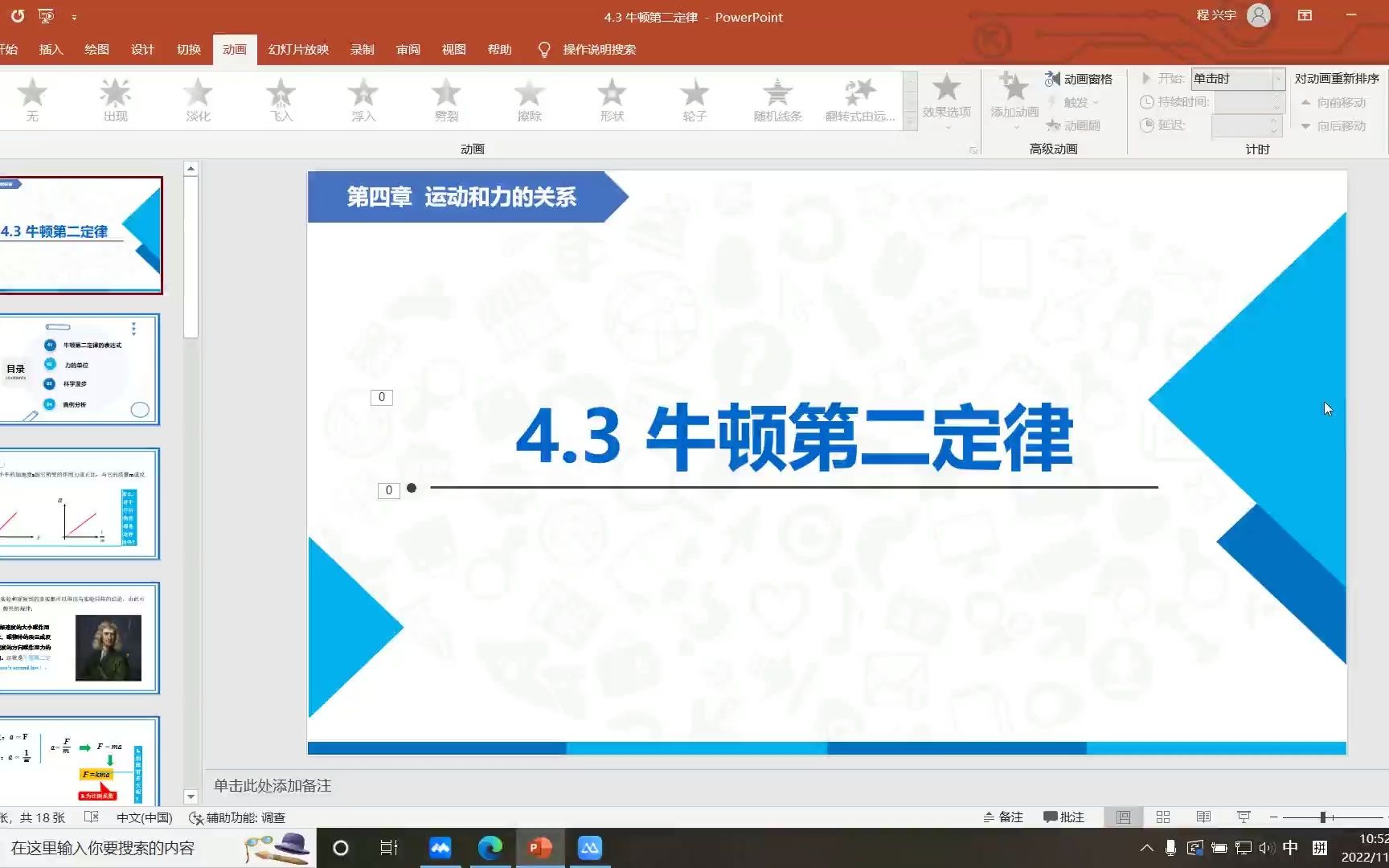Select the second slide thumbnail with 目录
This screenshot has height=868, width=1389.
[x=80, y=370]
